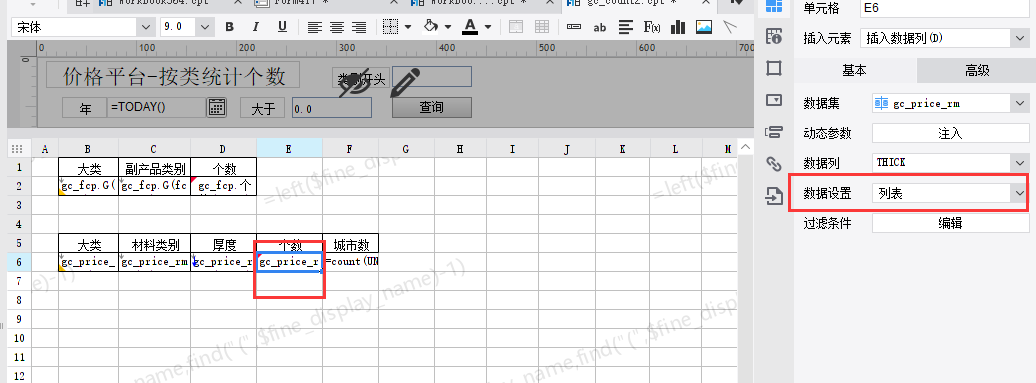
Task: Insert data column element icon
Action: point(574,27)
